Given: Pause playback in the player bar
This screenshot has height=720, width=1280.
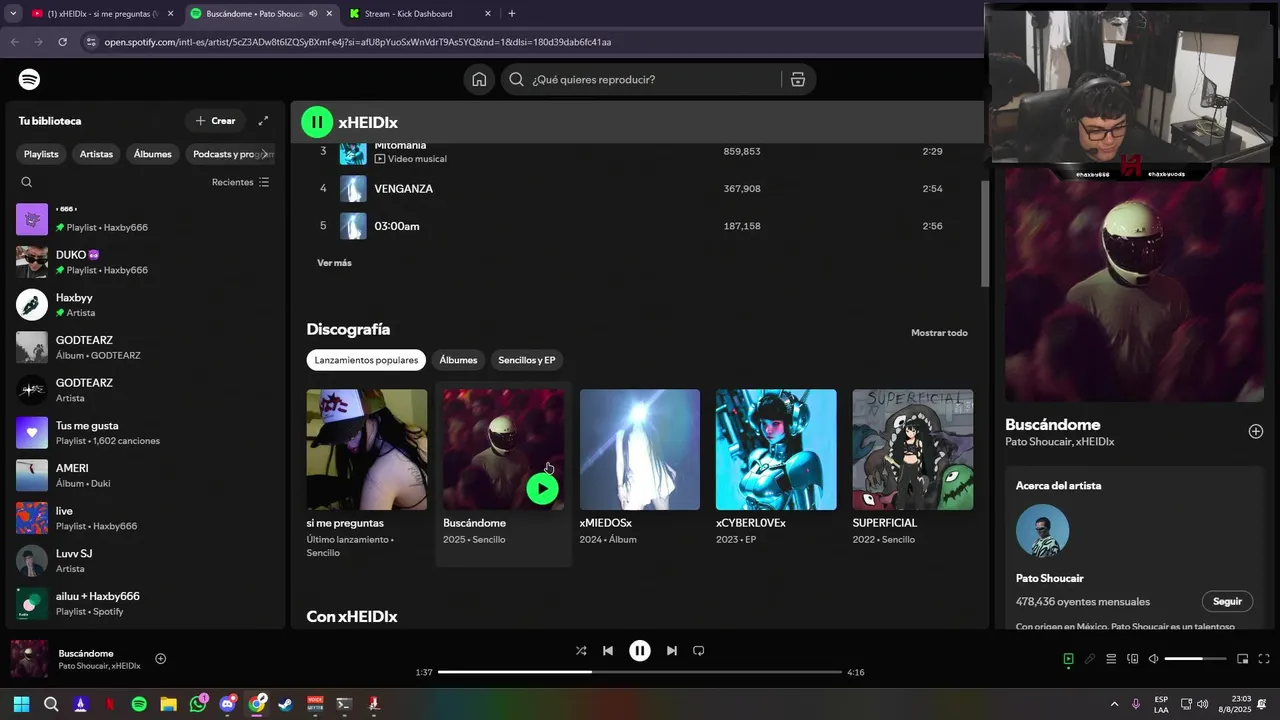Looking at the screenshot, I should [640, 650].
